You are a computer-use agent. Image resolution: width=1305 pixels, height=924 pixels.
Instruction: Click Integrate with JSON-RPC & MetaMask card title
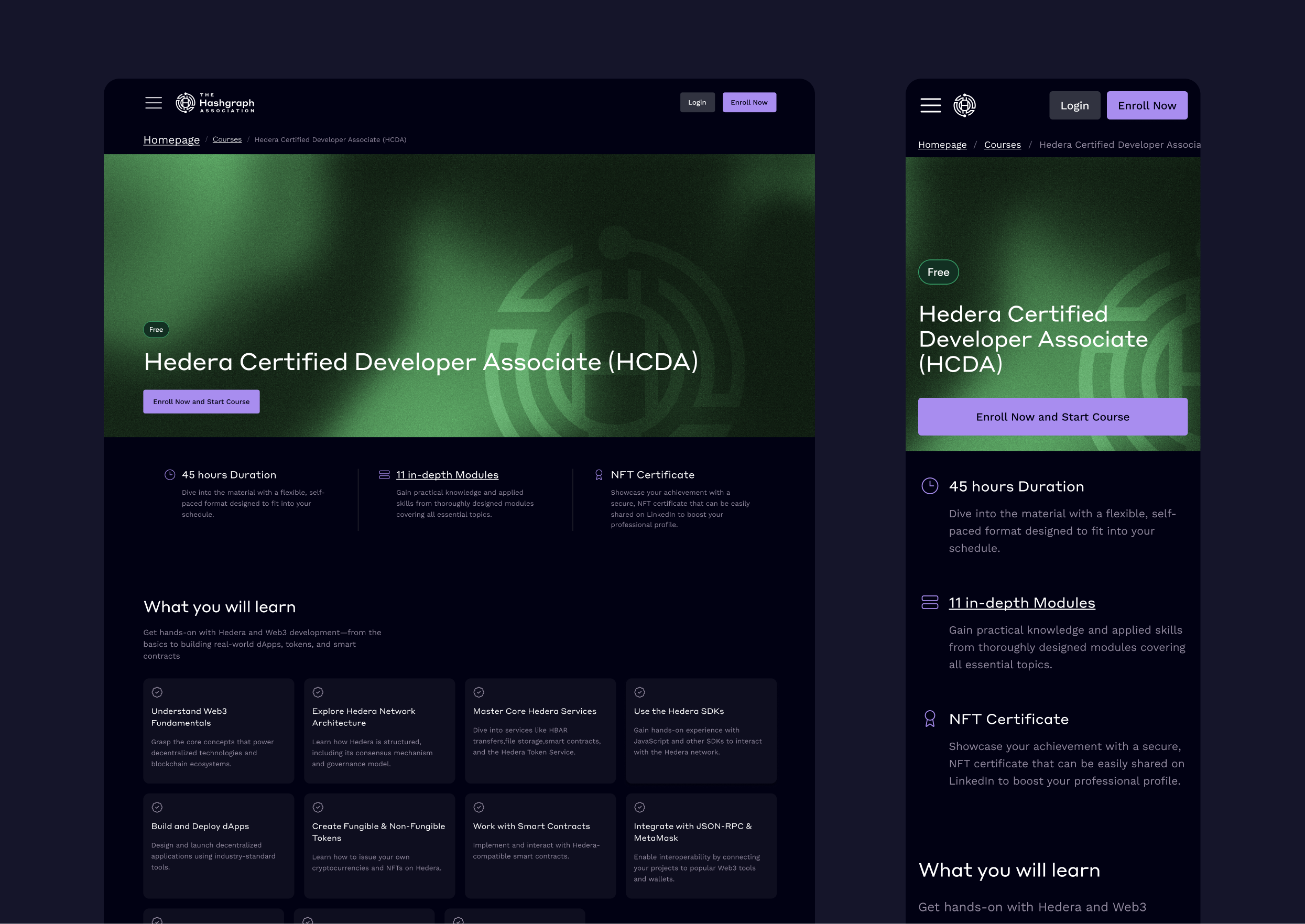(x=692, y=832)
